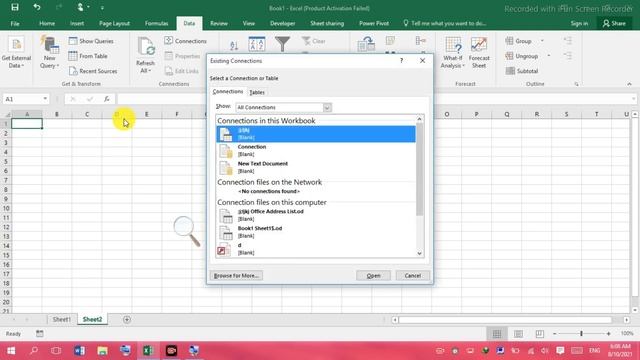
Task: Open Recent Sources
Action: coord(93,71)
